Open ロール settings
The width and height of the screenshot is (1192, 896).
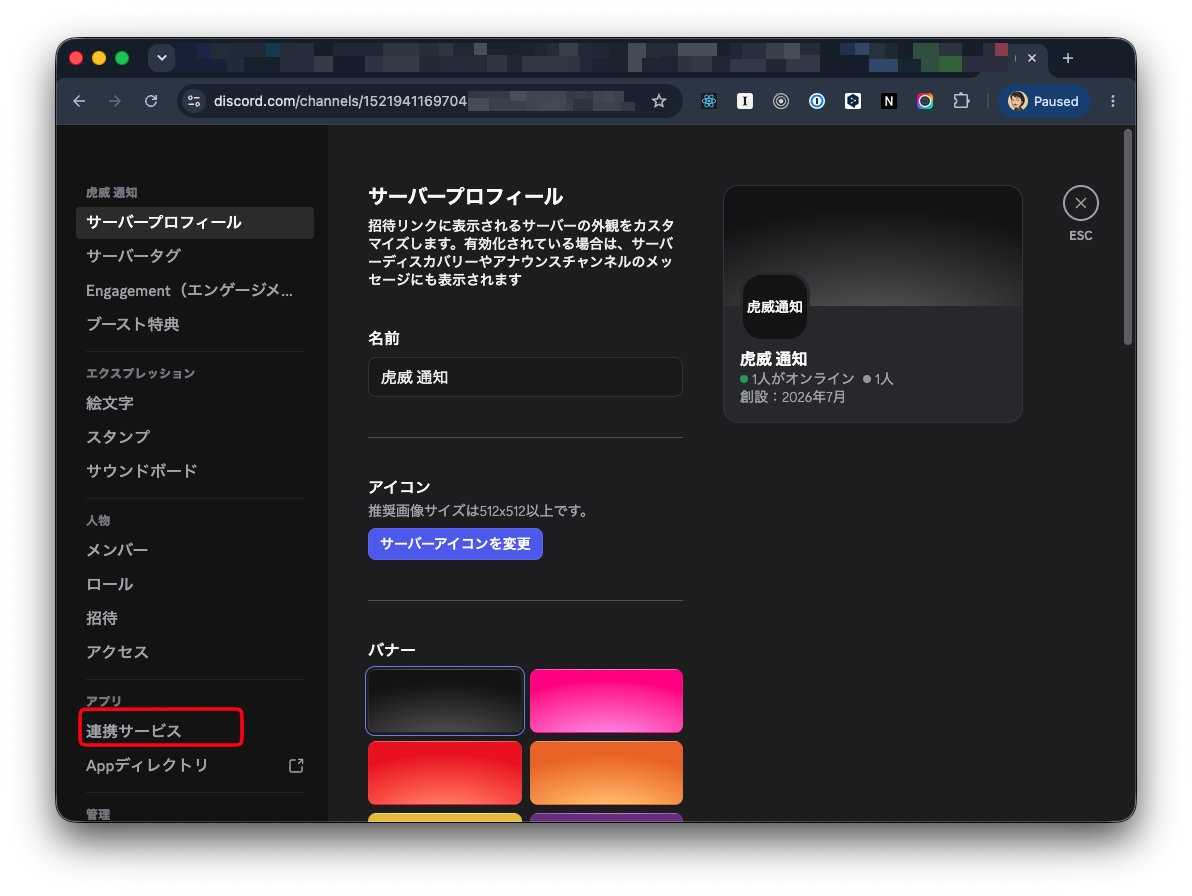point(195,584)
